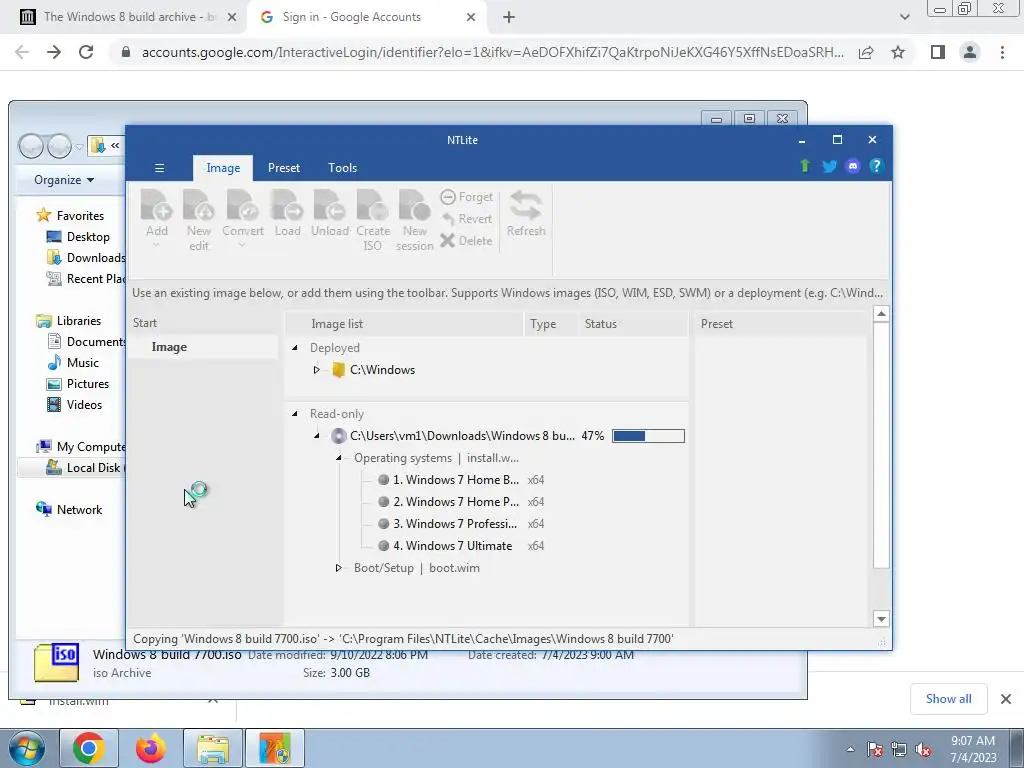Click the NTLite scrollbar up arrow

click(x=881, y=314)
